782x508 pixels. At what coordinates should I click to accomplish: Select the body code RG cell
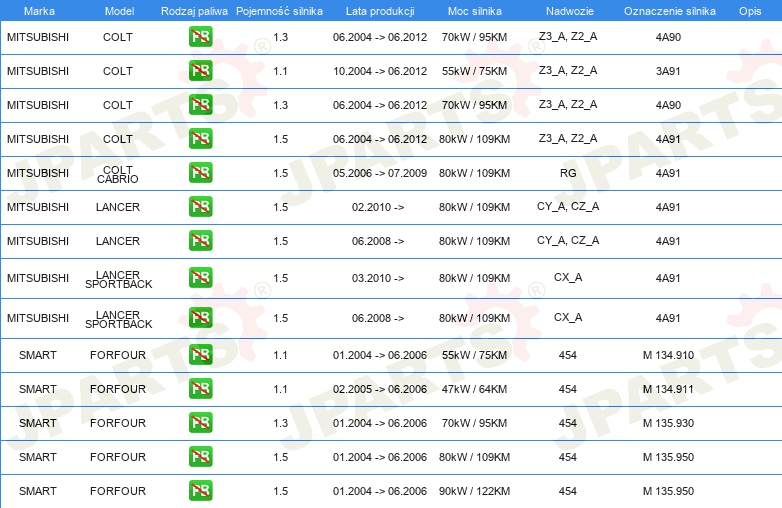point(568,173)
